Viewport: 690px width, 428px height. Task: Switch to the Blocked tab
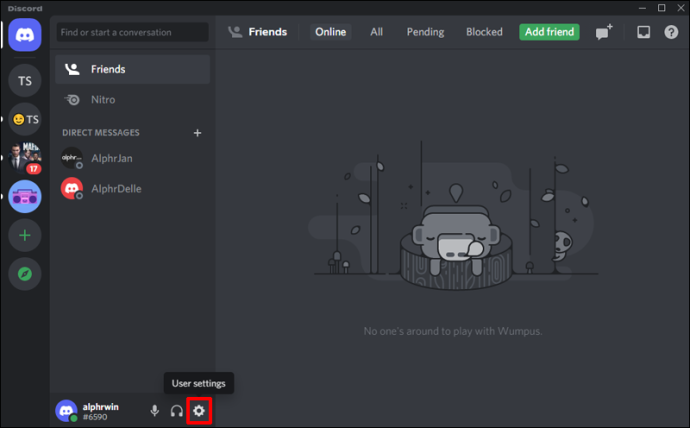click(x=484, y=32)
